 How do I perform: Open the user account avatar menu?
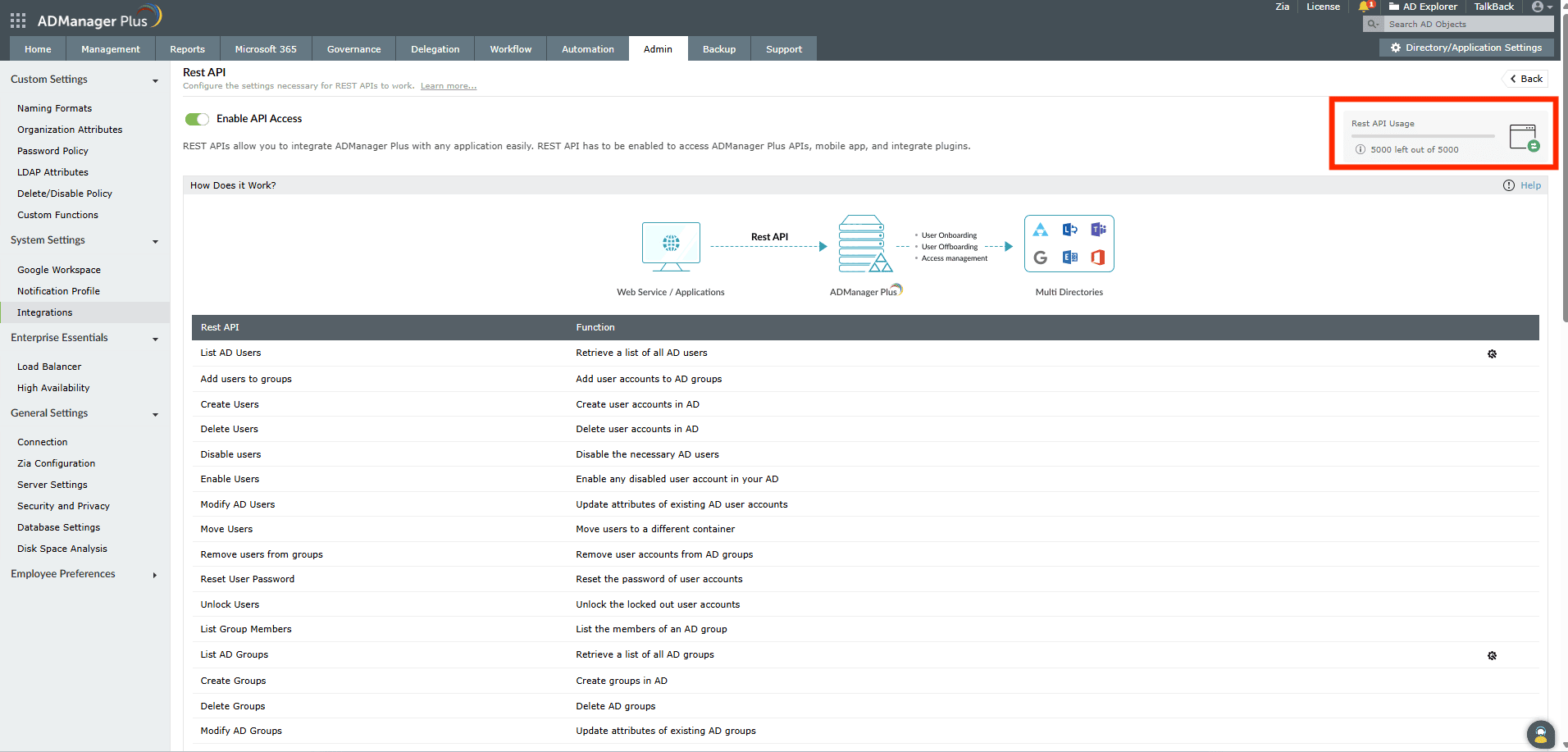(x=1542, y=7)
